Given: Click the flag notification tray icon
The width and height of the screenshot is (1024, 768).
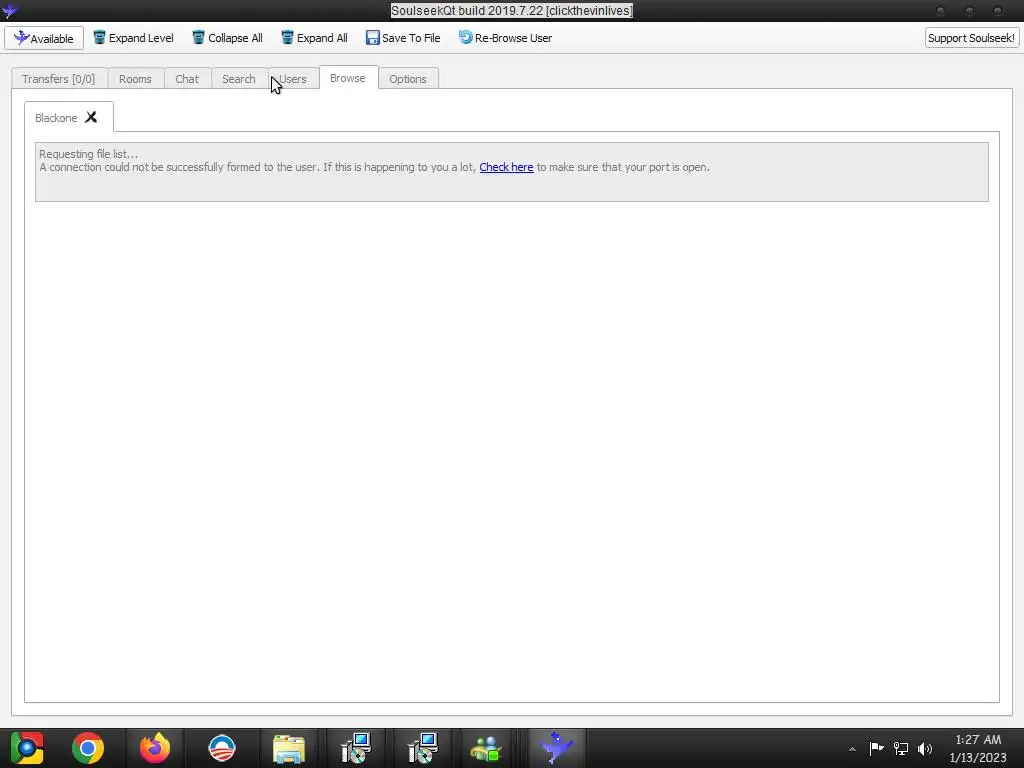Looking at the screenshot, I should (876, 748).
